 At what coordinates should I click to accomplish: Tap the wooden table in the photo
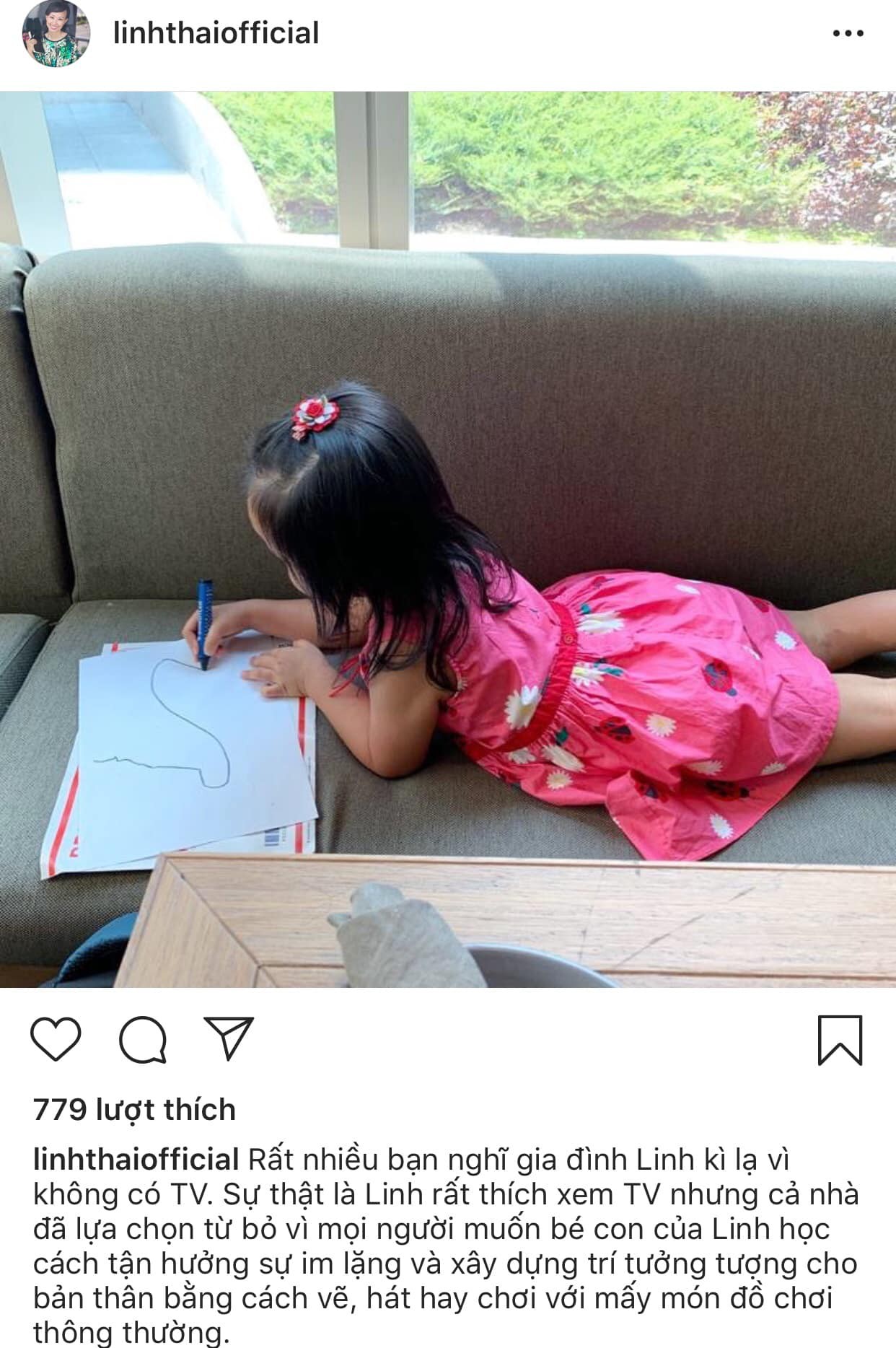tap(505, 921)
